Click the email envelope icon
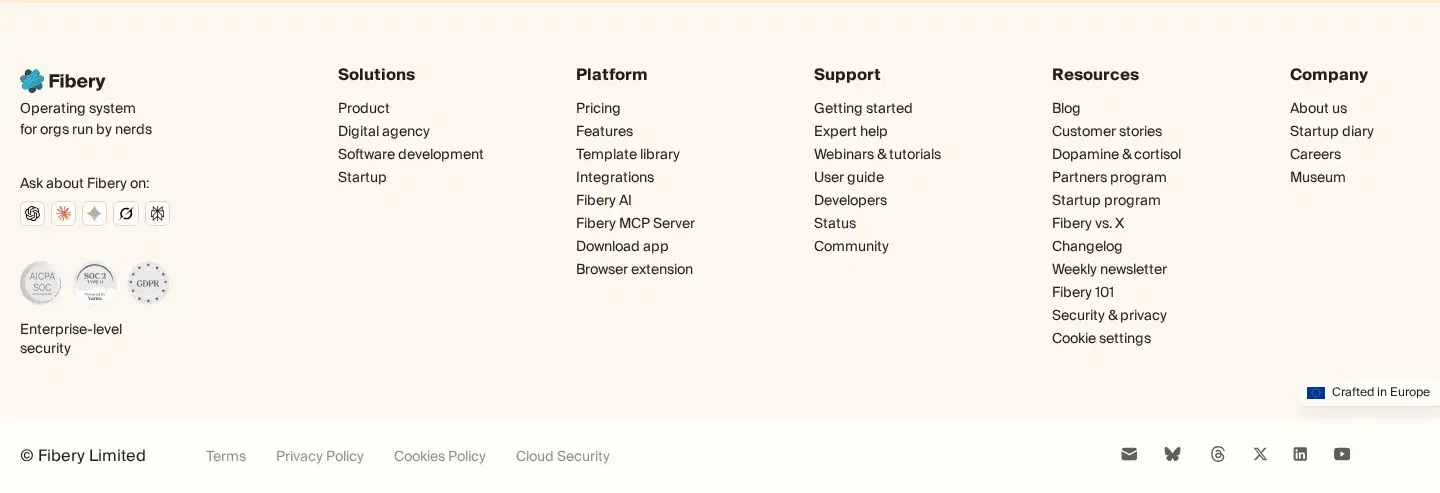Viewport: 1440px width, 493px height. 1129,454
